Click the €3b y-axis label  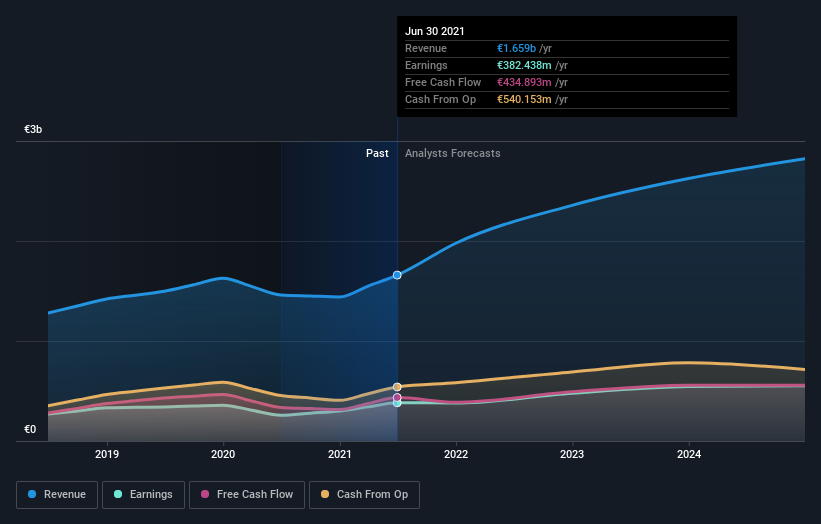(x=33, y=129)
